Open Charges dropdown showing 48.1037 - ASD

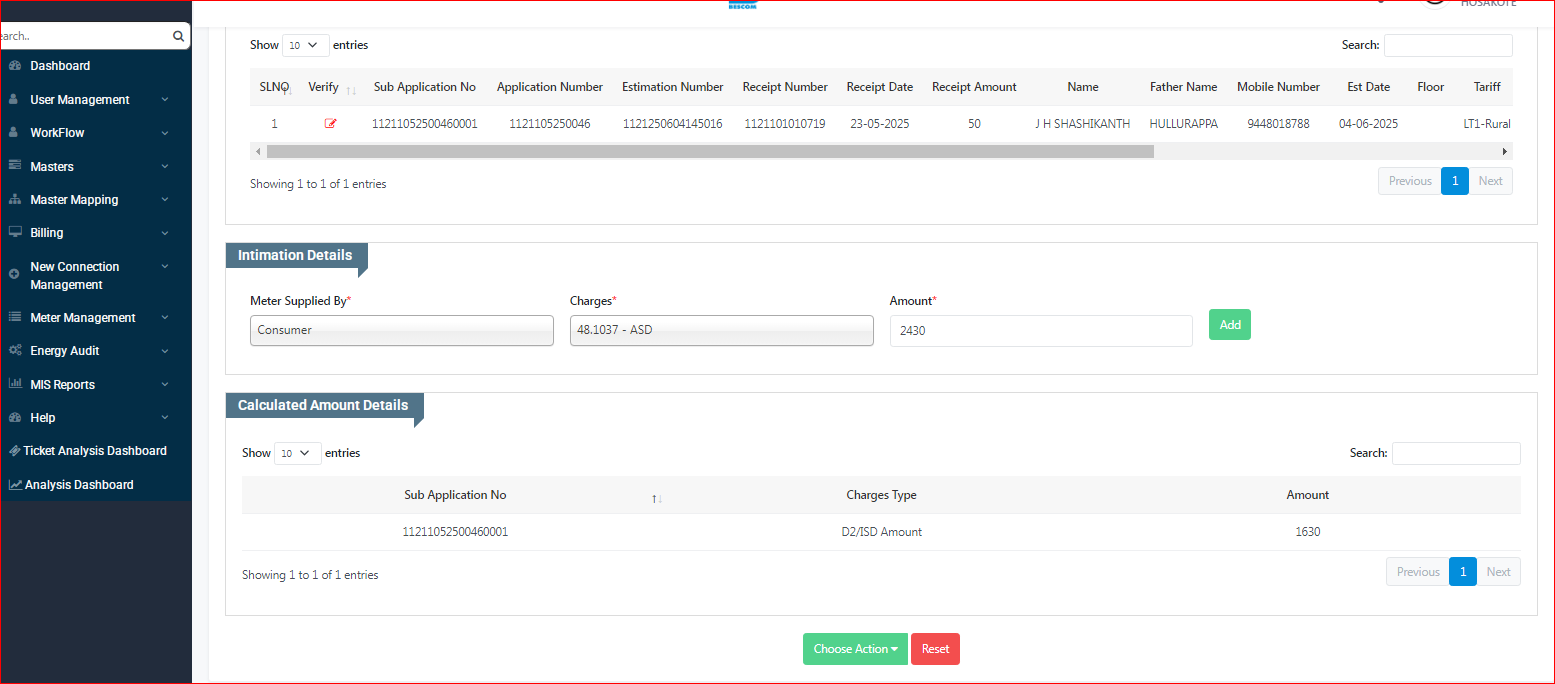[x=721, y=330]
